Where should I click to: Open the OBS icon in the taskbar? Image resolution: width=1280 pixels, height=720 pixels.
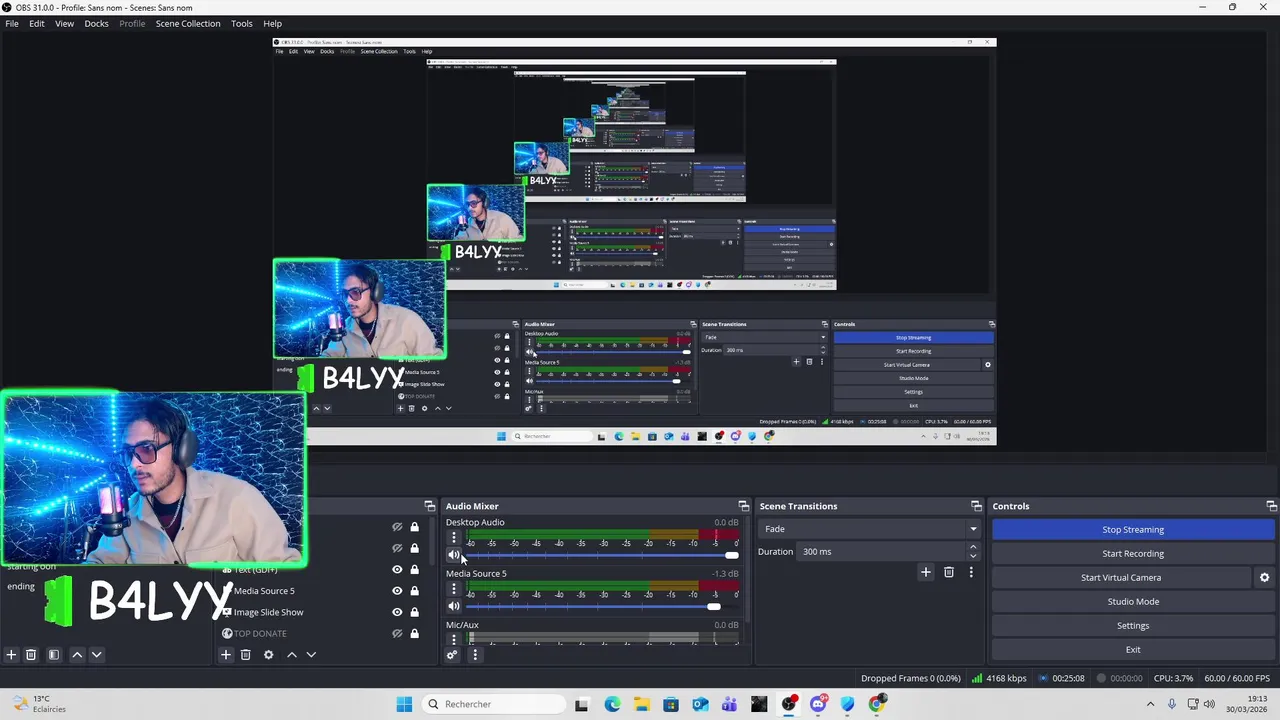pos(789,704)
